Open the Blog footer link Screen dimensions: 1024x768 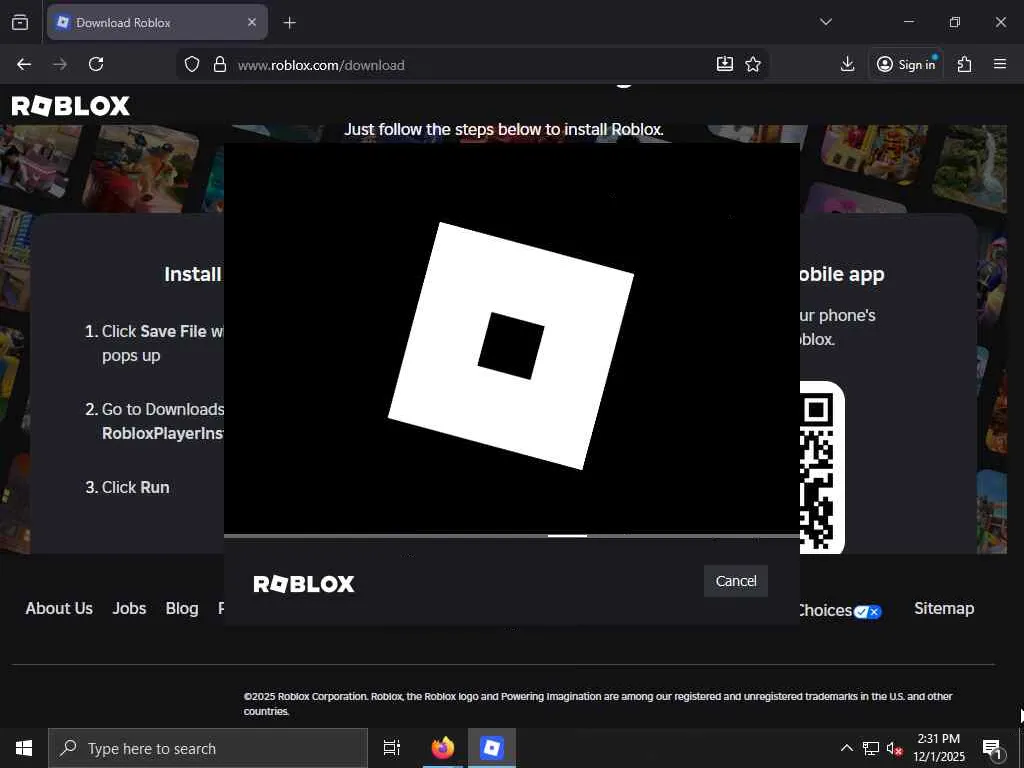(182, 608)
